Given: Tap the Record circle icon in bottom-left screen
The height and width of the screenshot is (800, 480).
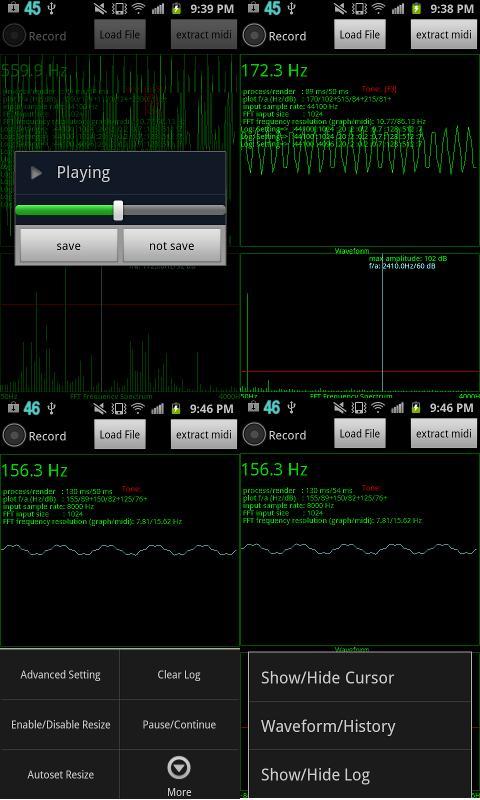Looking at the screenshot, I should 14,435.
